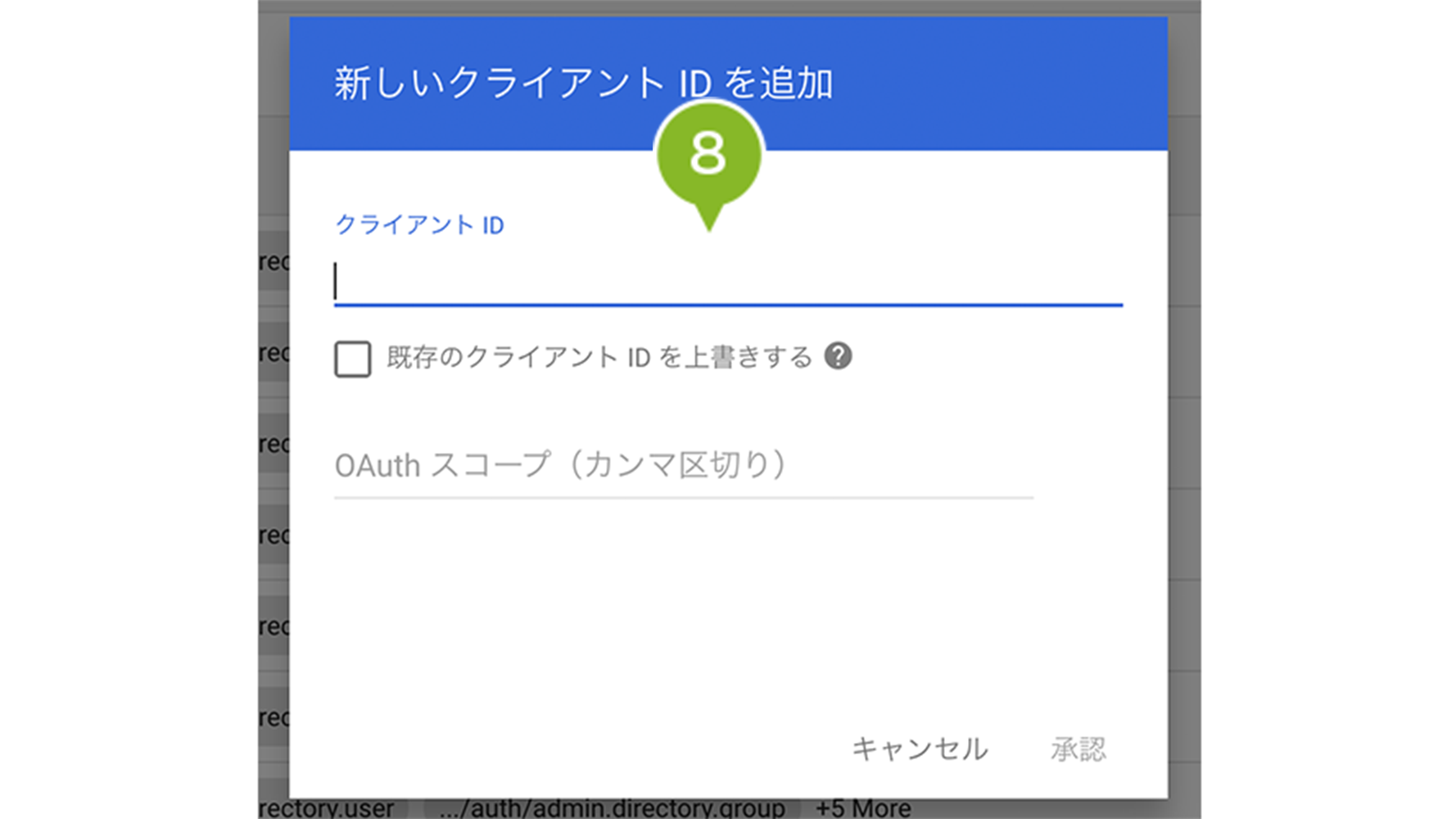1456x819 pixels.
Task: Click the topmost partially hidden 'rec' row
Action: click(274, 262)
